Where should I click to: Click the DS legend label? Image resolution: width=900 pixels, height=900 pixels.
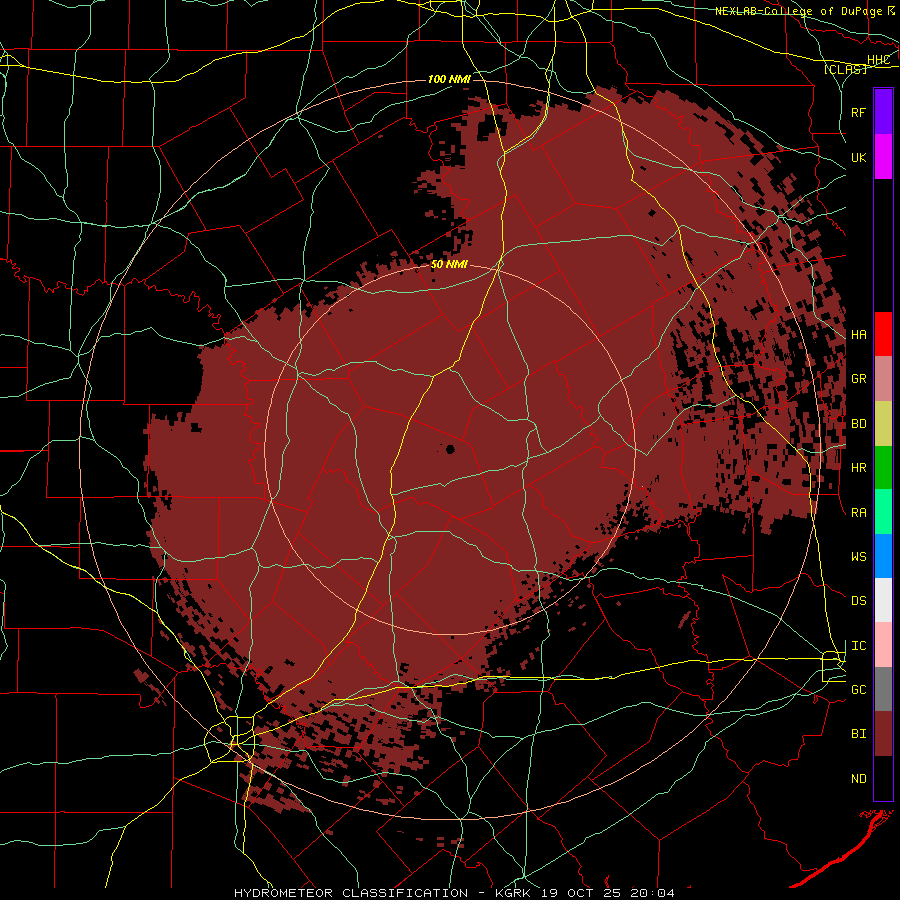(858, 601)
